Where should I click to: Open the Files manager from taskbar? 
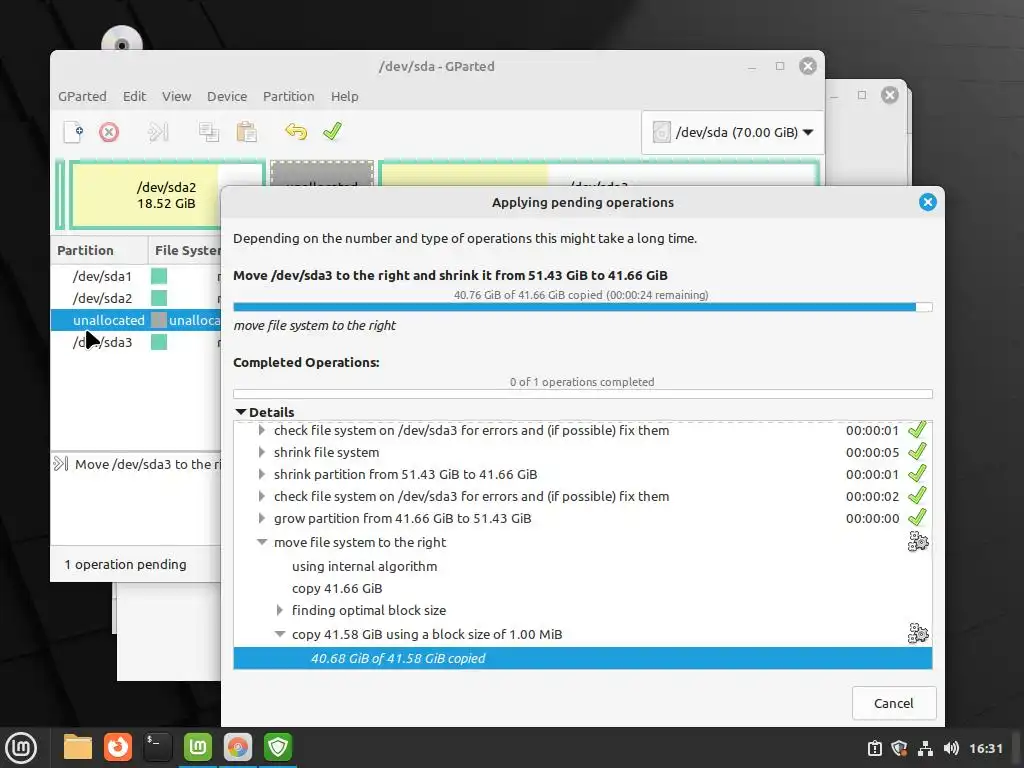click(x=78, y=747)
